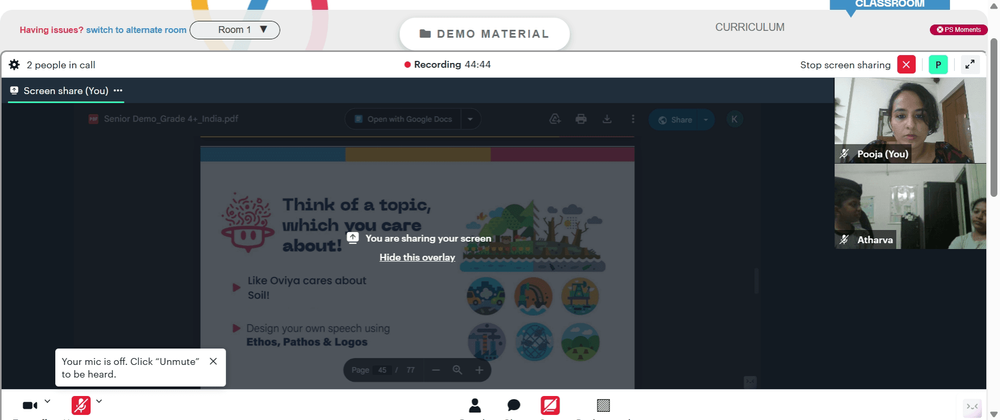The height and width of the screenshot is (420, 1000).
Task: Click the red screen share toggle icon
Action: click(550, 405)
